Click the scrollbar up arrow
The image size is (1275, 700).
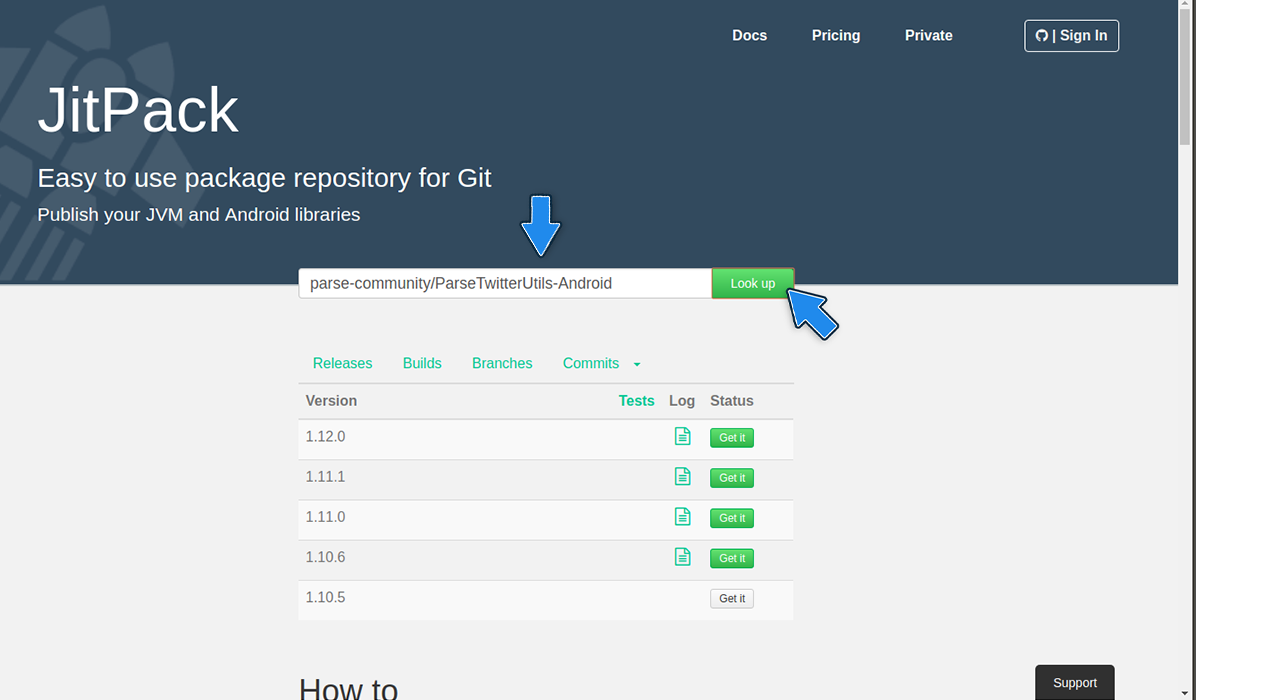1185,5
